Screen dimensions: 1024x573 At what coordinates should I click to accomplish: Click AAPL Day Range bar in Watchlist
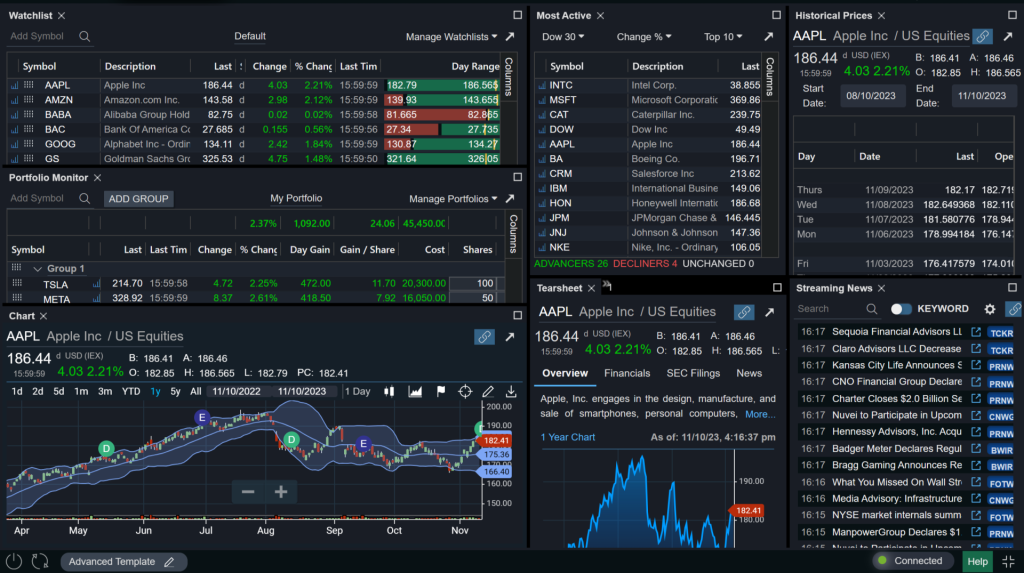point(442,85)
